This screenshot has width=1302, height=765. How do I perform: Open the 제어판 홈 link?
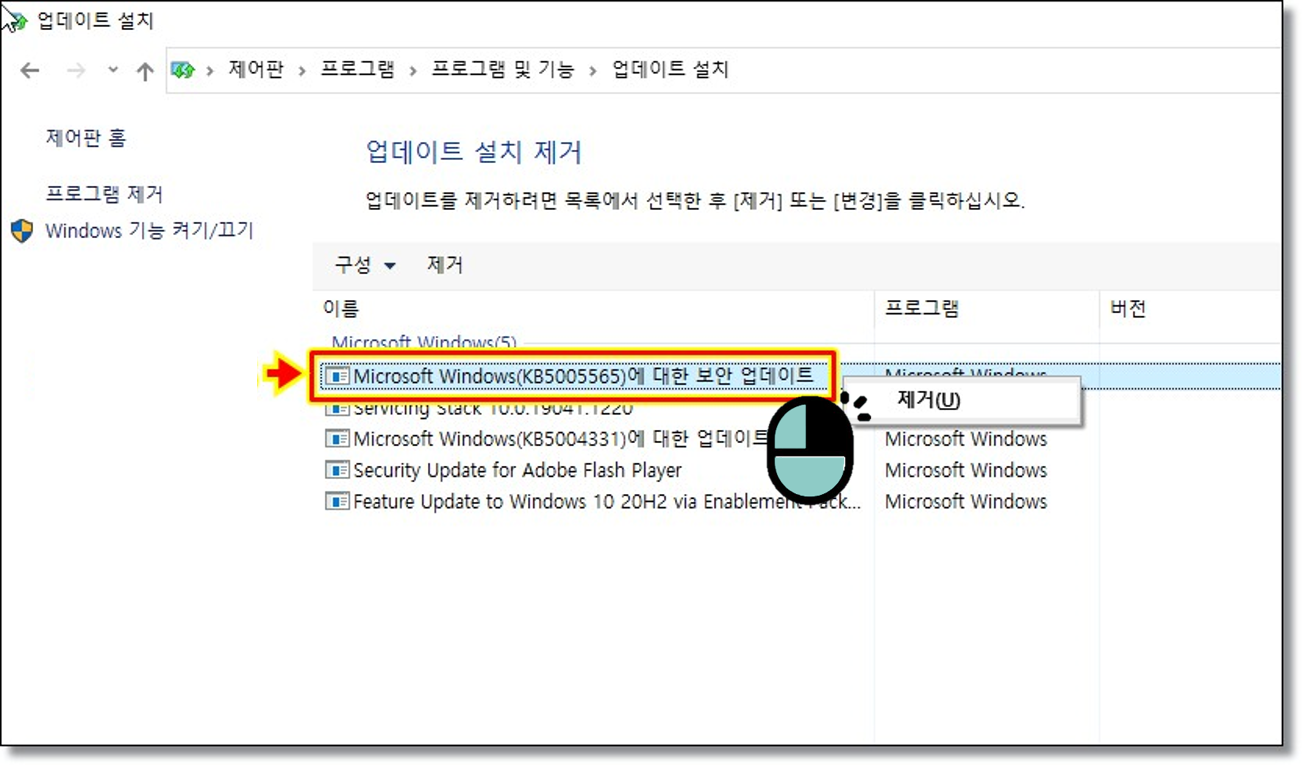86,138
